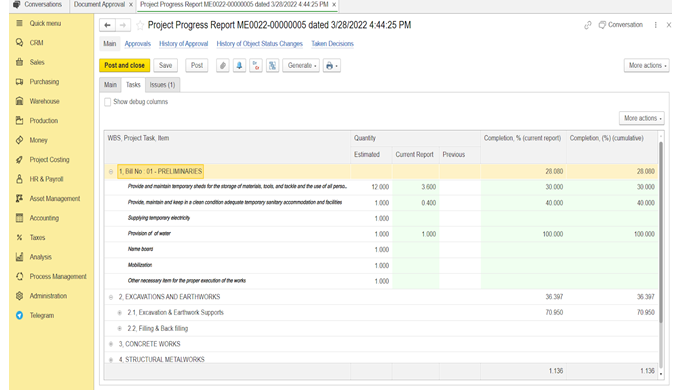
Task: Go back with the left arrow button
Action: (x=108, y=25)
